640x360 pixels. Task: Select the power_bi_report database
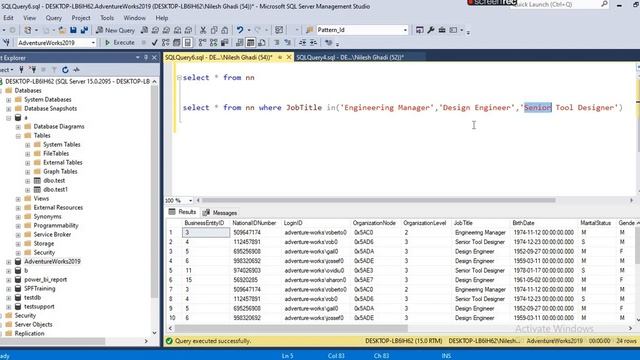(x=45, y=280)
